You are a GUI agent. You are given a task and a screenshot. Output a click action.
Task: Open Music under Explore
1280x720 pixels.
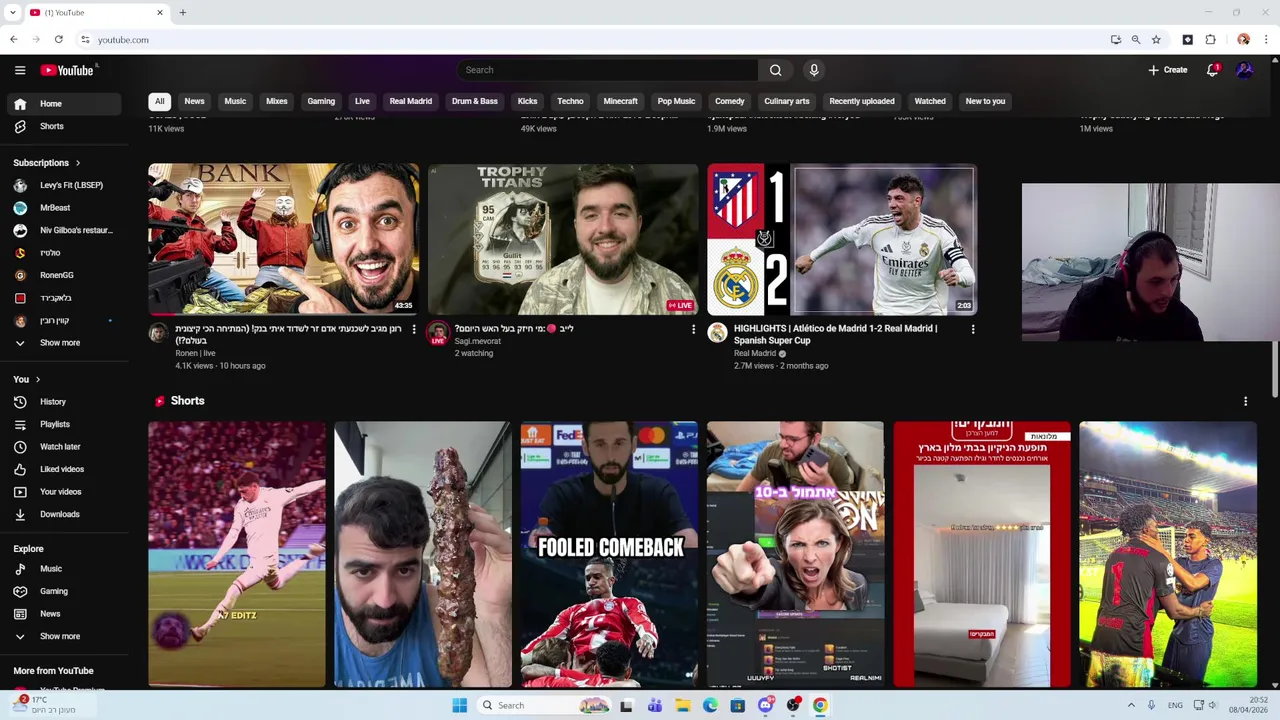64,569
